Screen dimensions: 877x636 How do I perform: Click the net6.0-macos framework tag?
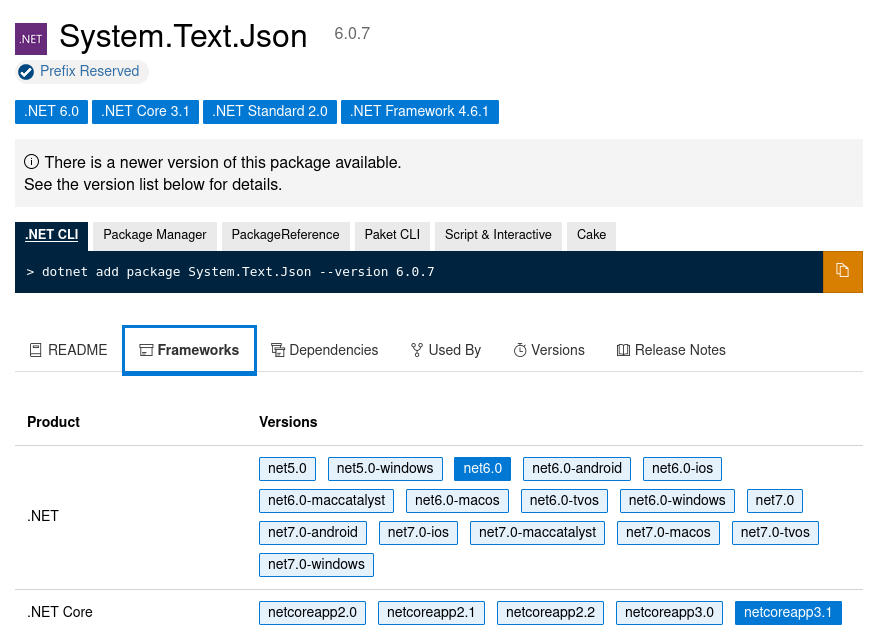pos(458,501)
